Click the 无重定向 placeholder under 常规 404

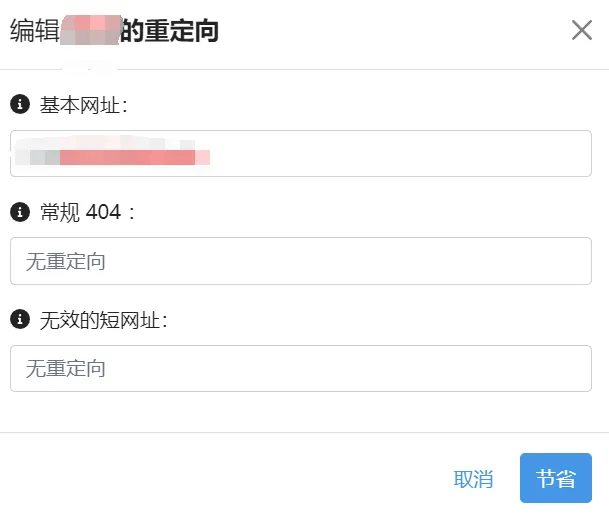[66, 262]
